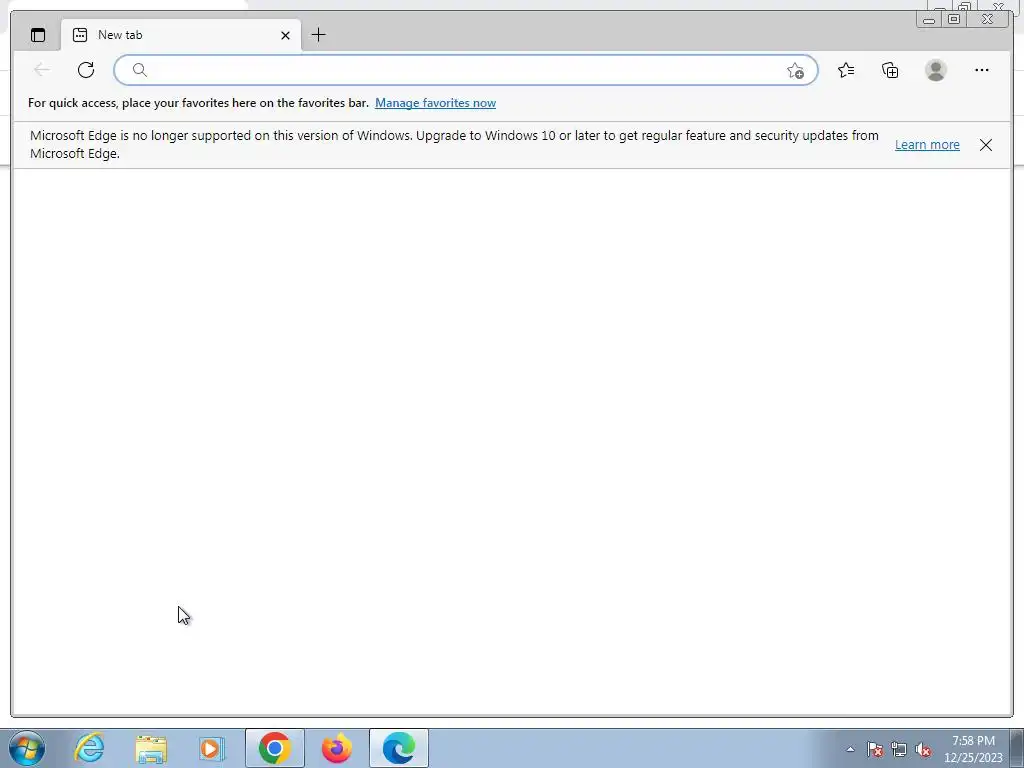This screenshot has width=1024, height=768.
Task: Click the search icon in the address bar
Action: point(140,70)
